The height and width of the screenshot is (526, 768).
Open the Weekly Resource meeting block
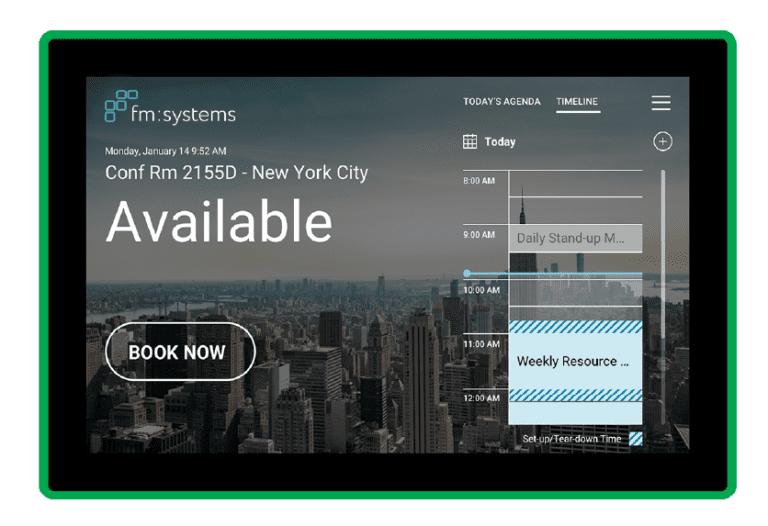pyautogui.click(x=575, y=361)
